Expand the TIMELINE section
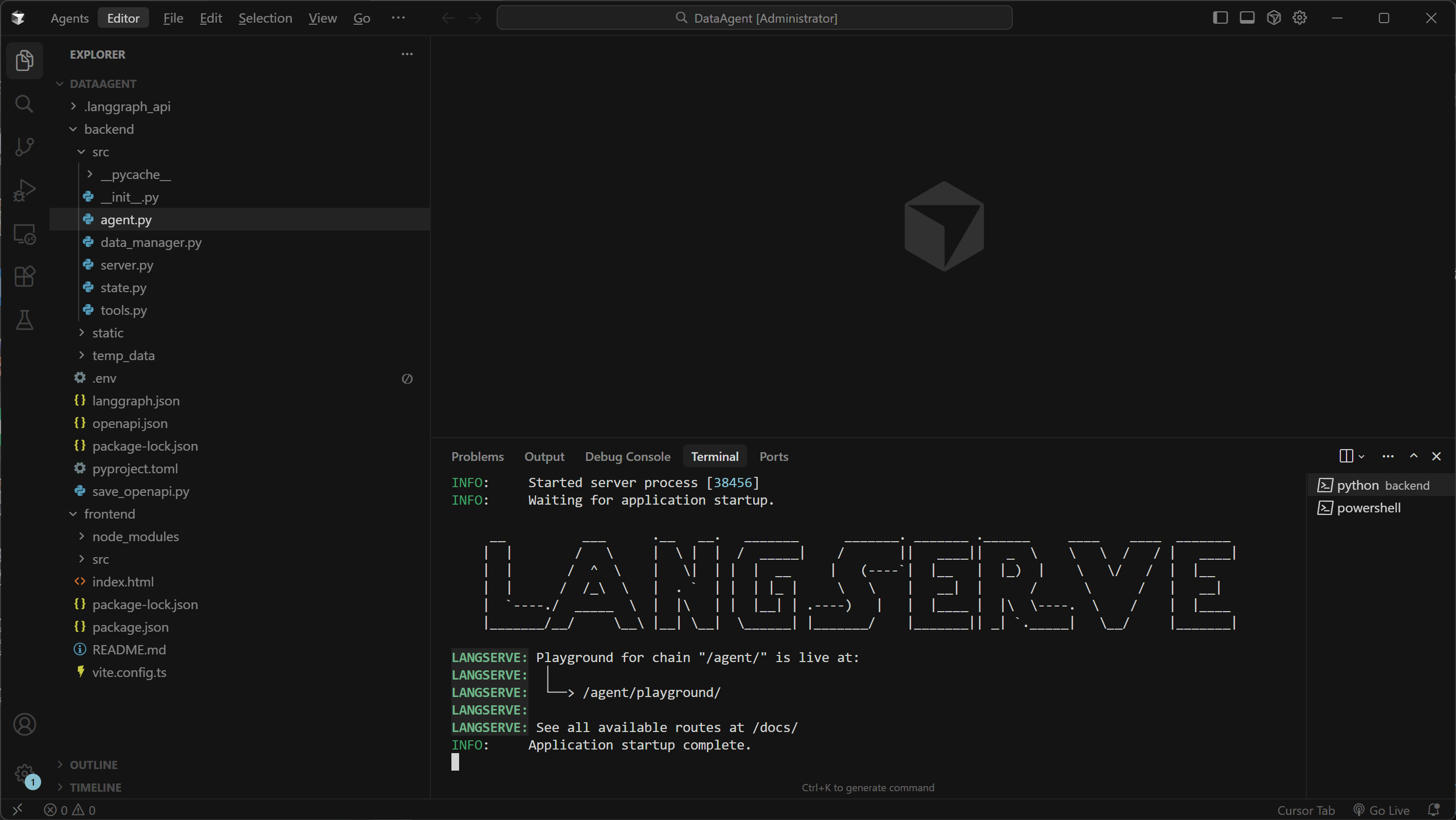1456x820 pixels. 240,787
